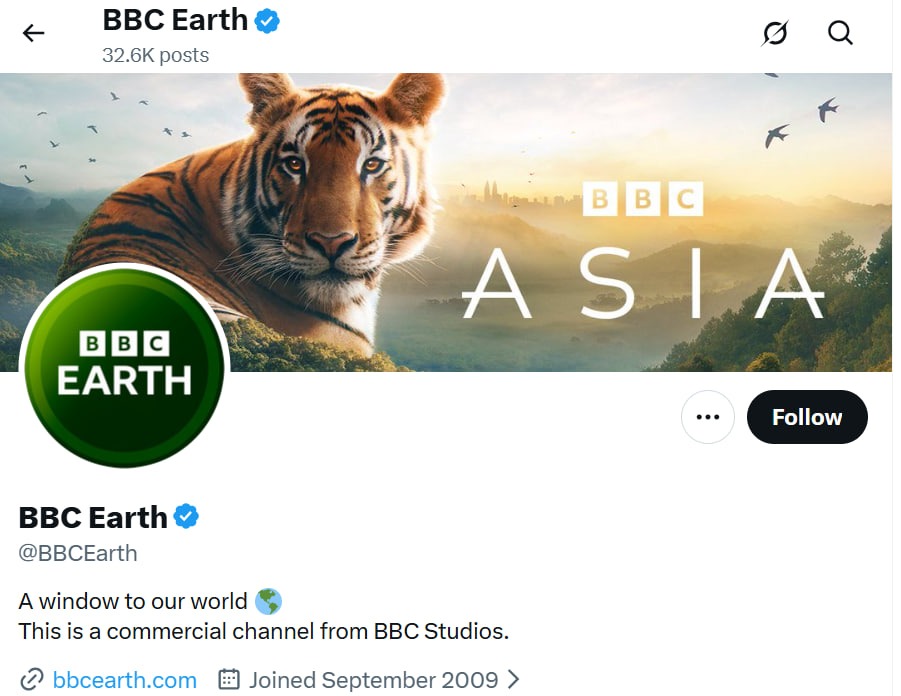
Task: Click the Grok slashed-circle icon
Action: (x=774, y=33)
